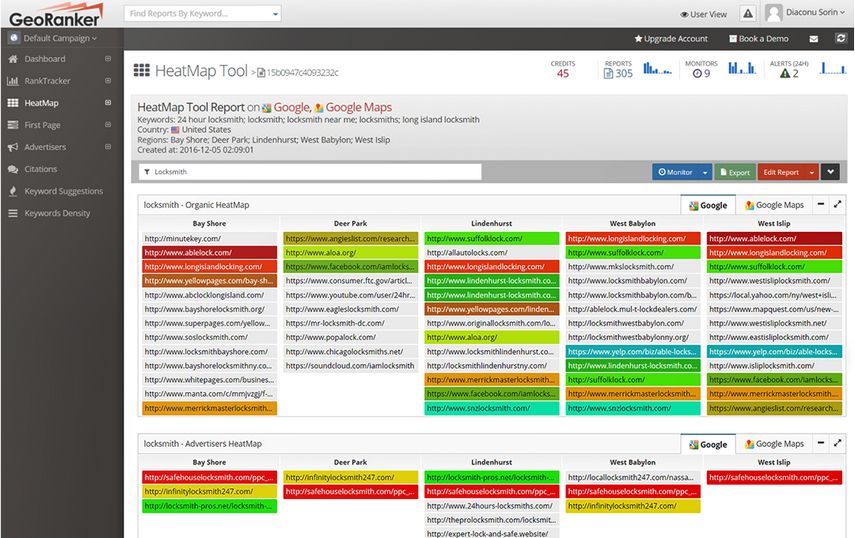Image resolution: width=855 pixels, height=538 pixels.
Task: Click the refresh icon in top bar
Action: tap(841, 38)
